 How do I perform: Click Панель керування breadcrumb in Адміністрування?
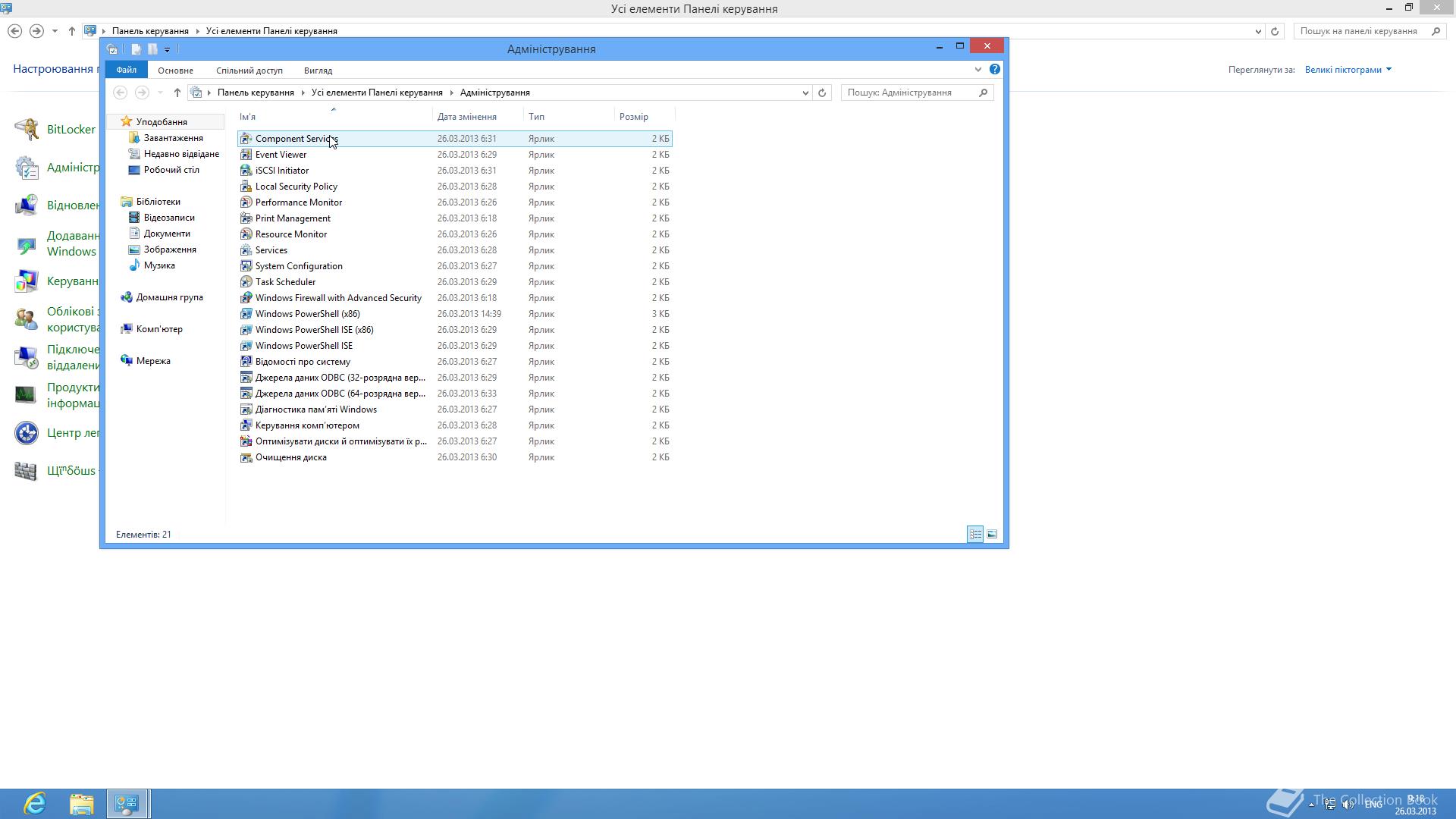[x=256, y=93]
